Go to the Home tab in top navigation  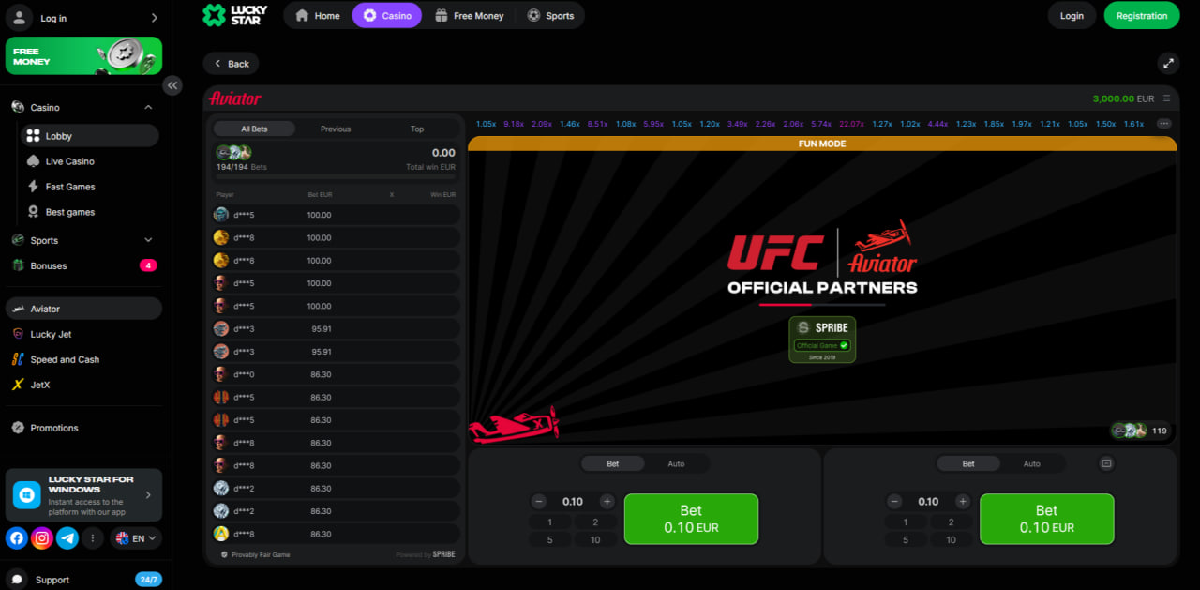tap(317, 16)
